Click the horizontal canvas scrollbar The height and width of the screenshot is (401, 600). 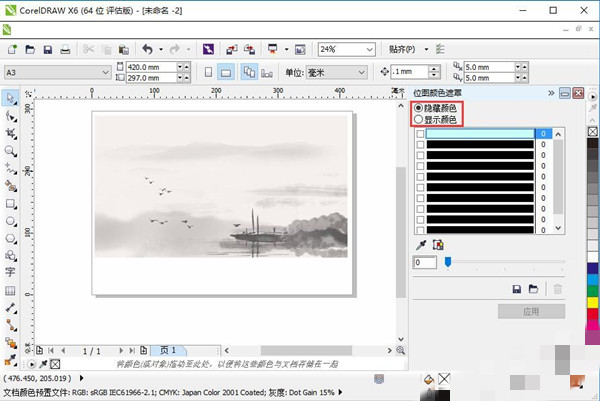(x=308, y=350)
